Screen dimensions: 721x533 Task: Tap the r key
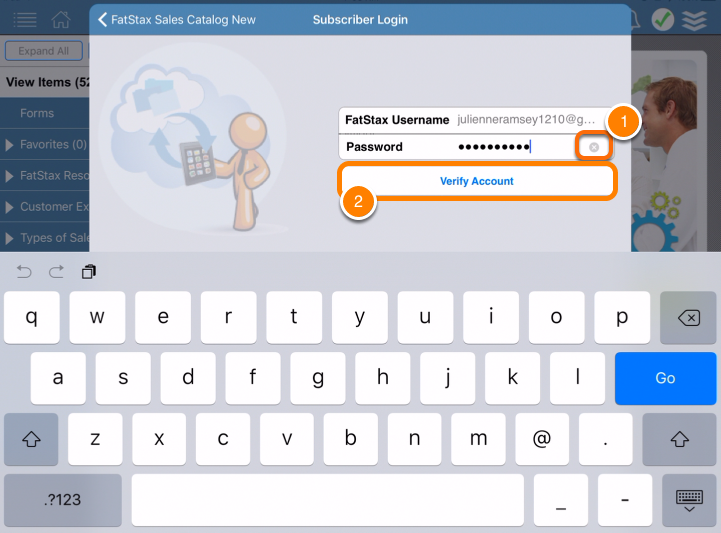(x=229, y=317)
